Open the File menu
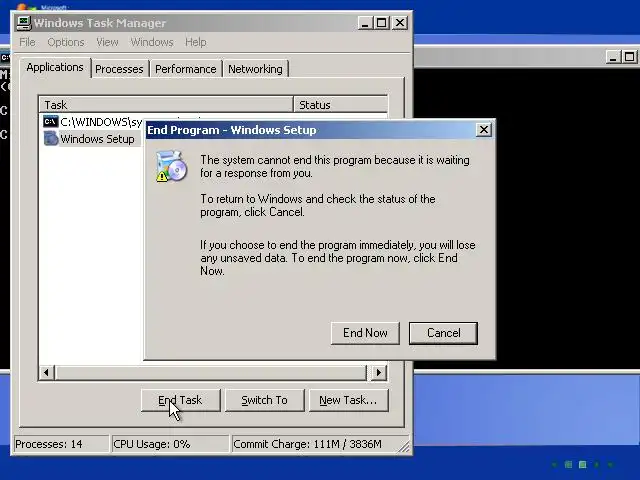This screenshot has width=640, height=480. [x=27, y=42]
